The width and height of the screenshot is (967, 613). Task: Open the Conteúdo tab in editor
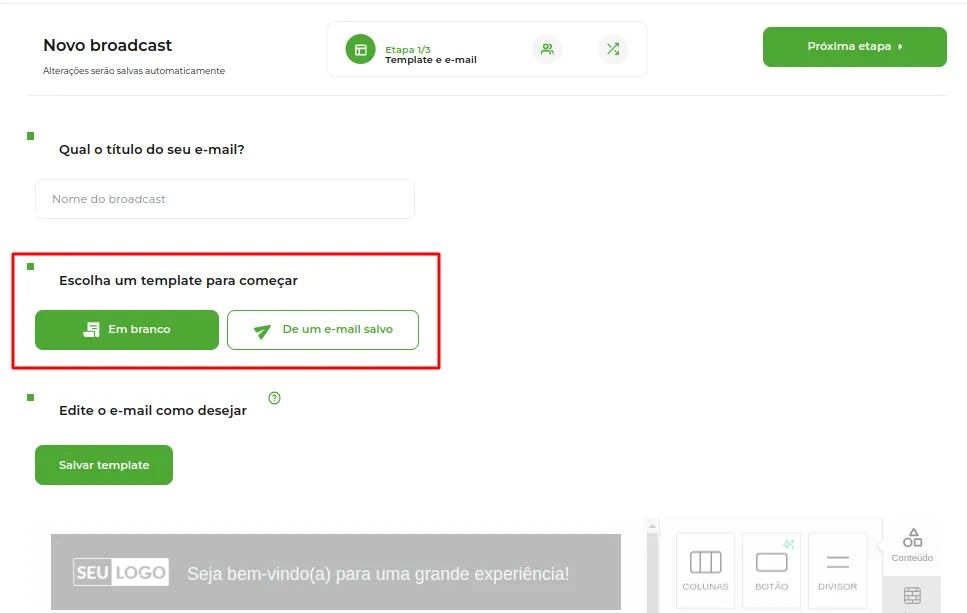pyautogui.click(x=912, y=546)
